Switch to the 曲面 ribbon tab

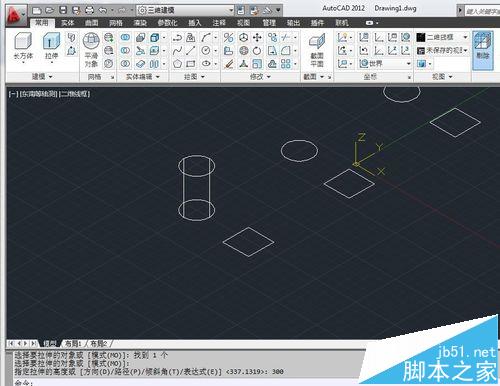[92, 23]
